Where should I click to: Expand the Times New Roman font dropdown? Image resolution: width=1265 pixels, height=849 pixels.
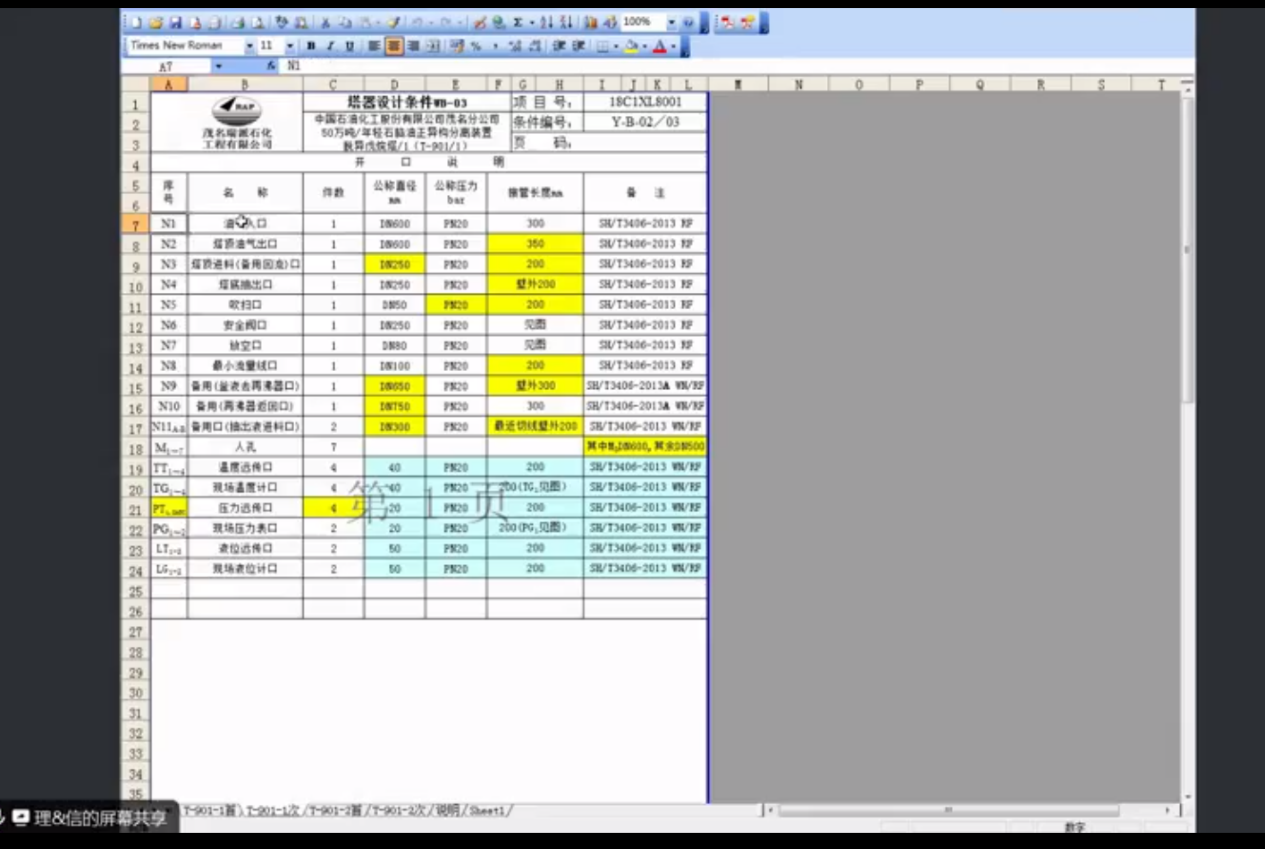249,46
